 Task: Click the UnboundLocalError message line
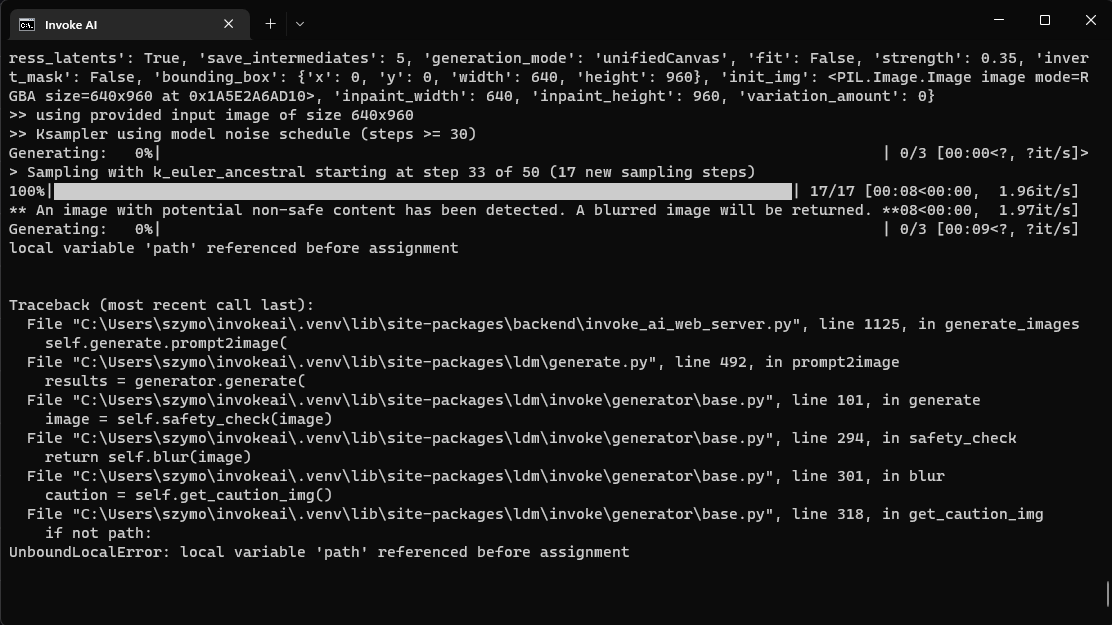coord(315,551)
